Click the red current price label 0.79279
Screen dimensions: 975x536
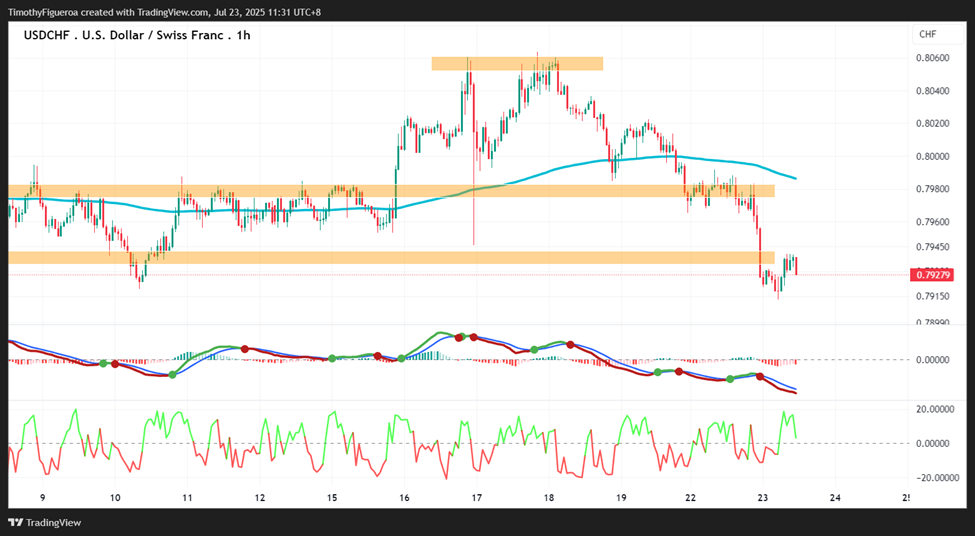click(931, 274)
